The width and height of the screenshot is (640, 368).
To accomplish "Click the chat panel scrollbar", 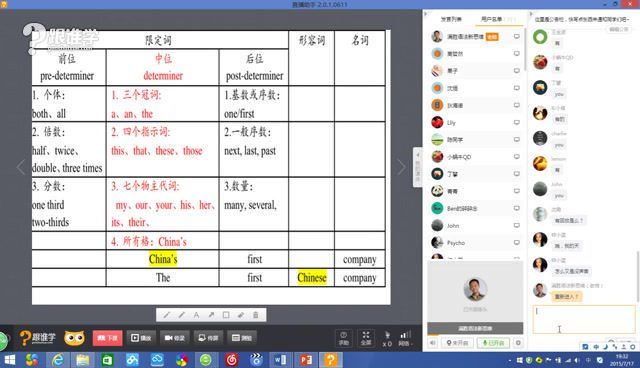I will pyautogui.click(x=638, y=276).
